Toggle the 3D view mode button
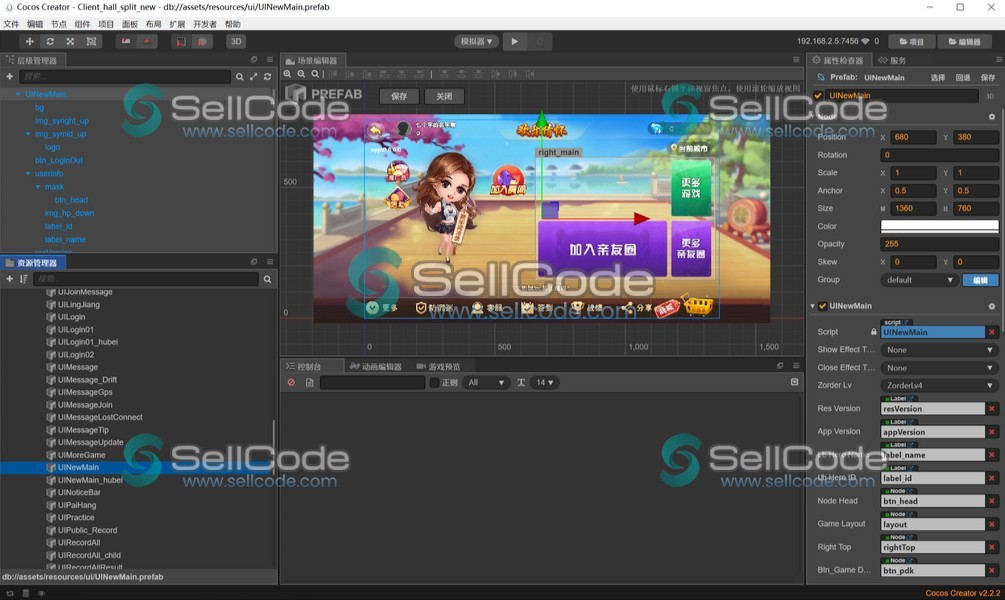Image resolution: width=1005 pixels, height=600 pixels. (x=236, y=41)
